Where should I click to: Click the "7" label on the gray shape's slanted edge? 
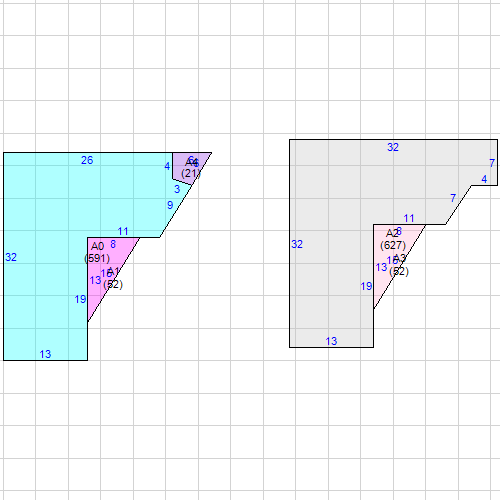point(453,198)
